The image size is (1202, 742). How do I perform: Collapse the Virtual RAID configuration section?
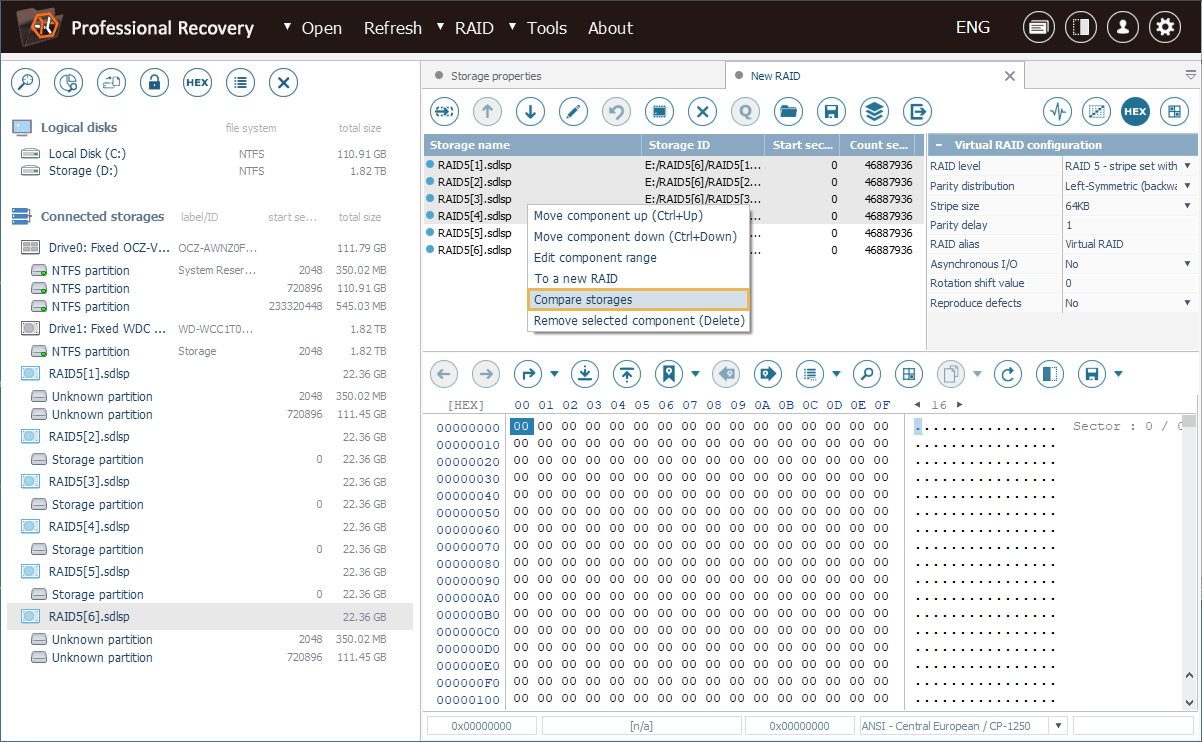click(939, 146)
